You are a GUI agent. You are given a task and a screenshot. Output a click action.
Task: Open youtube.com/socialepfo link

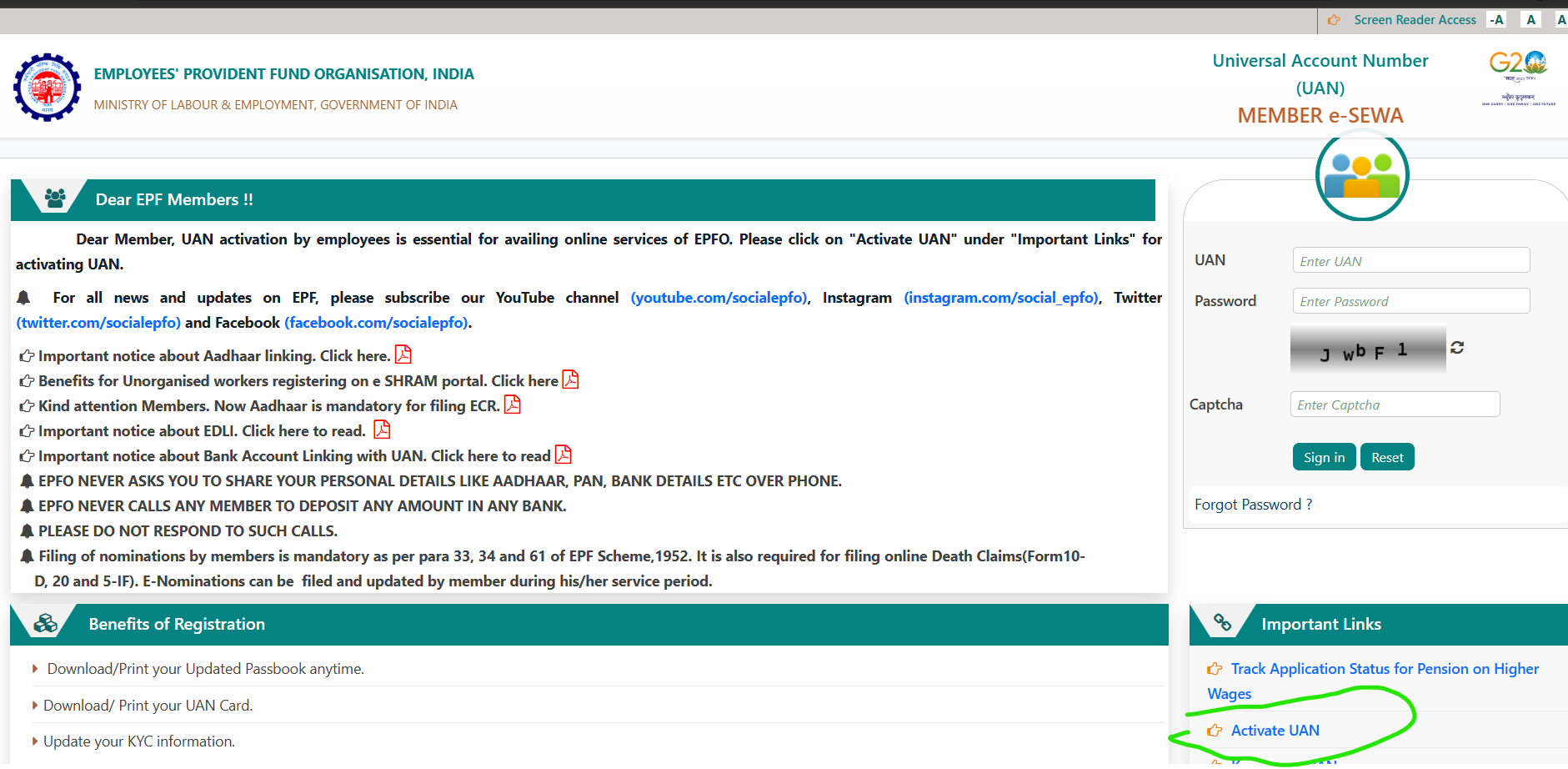coord(719,298)
